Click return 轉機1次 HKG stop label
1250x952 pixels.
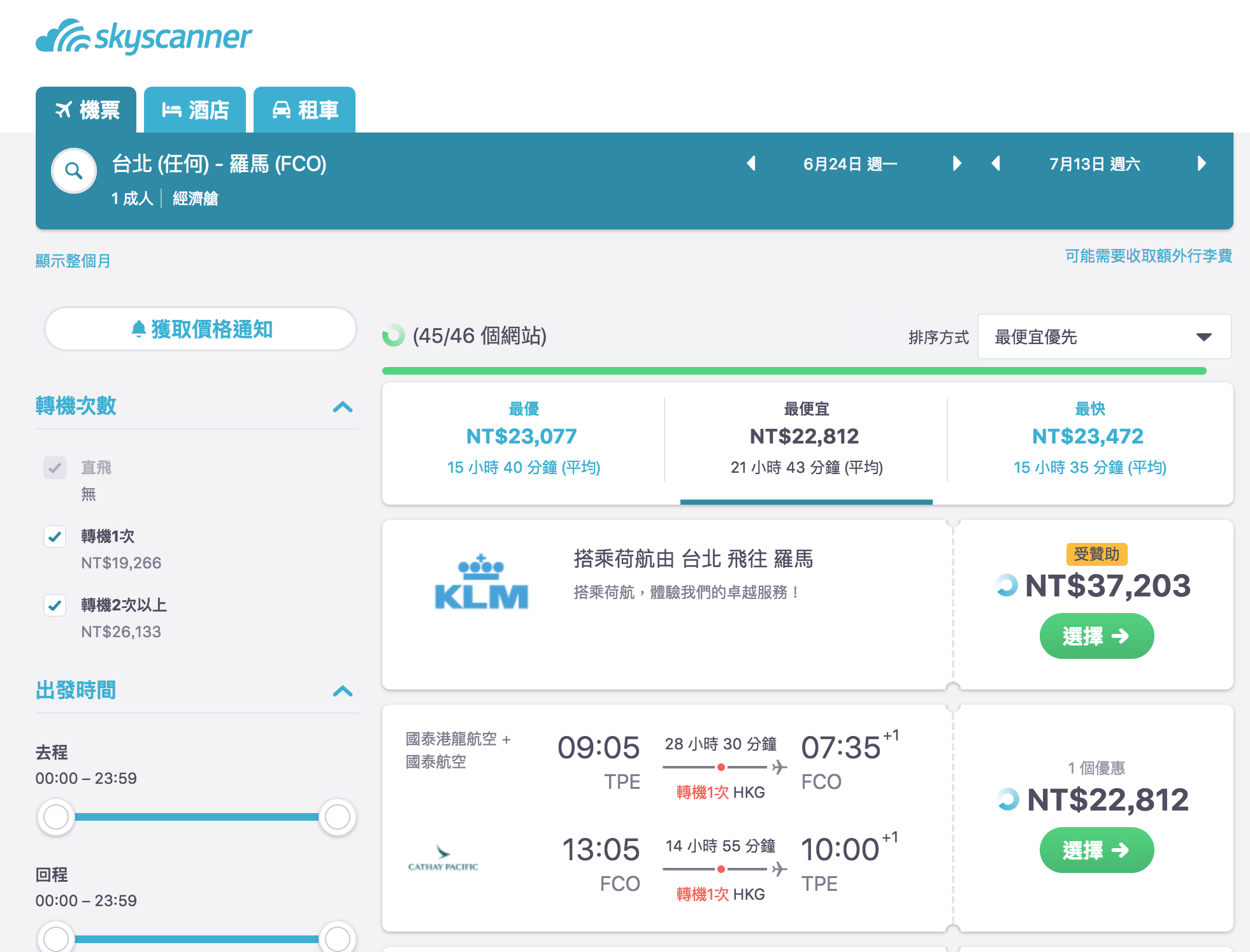coord(721,894)
